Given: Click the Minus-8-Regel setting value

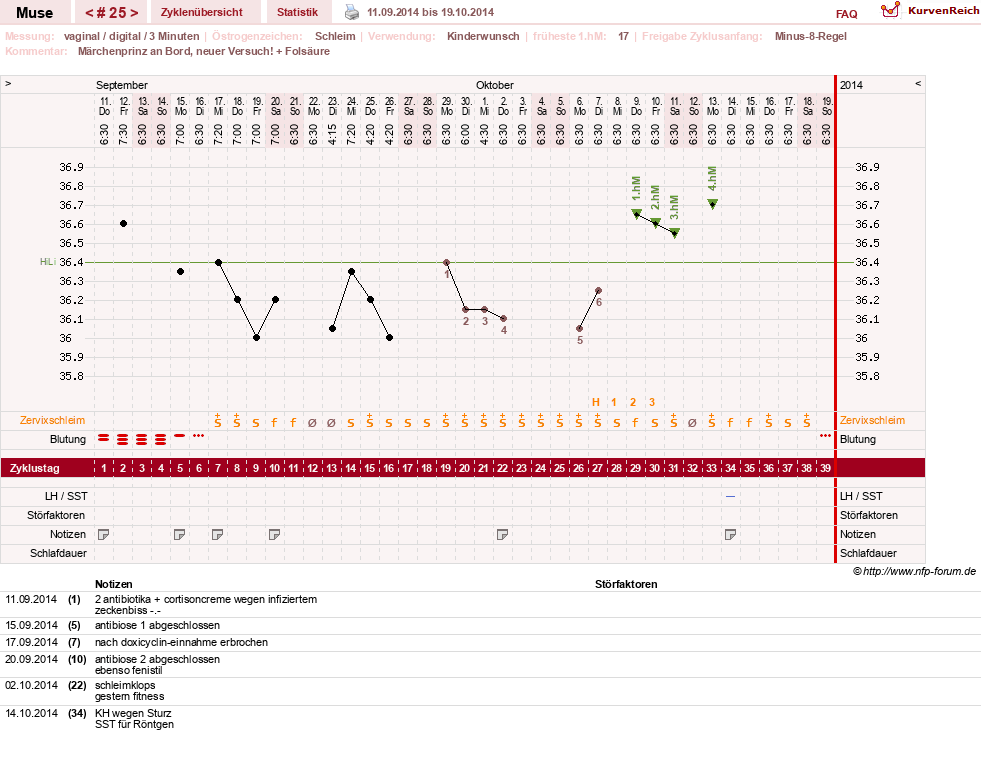Looking at the screenshot, I should click(x=811, y=36).
